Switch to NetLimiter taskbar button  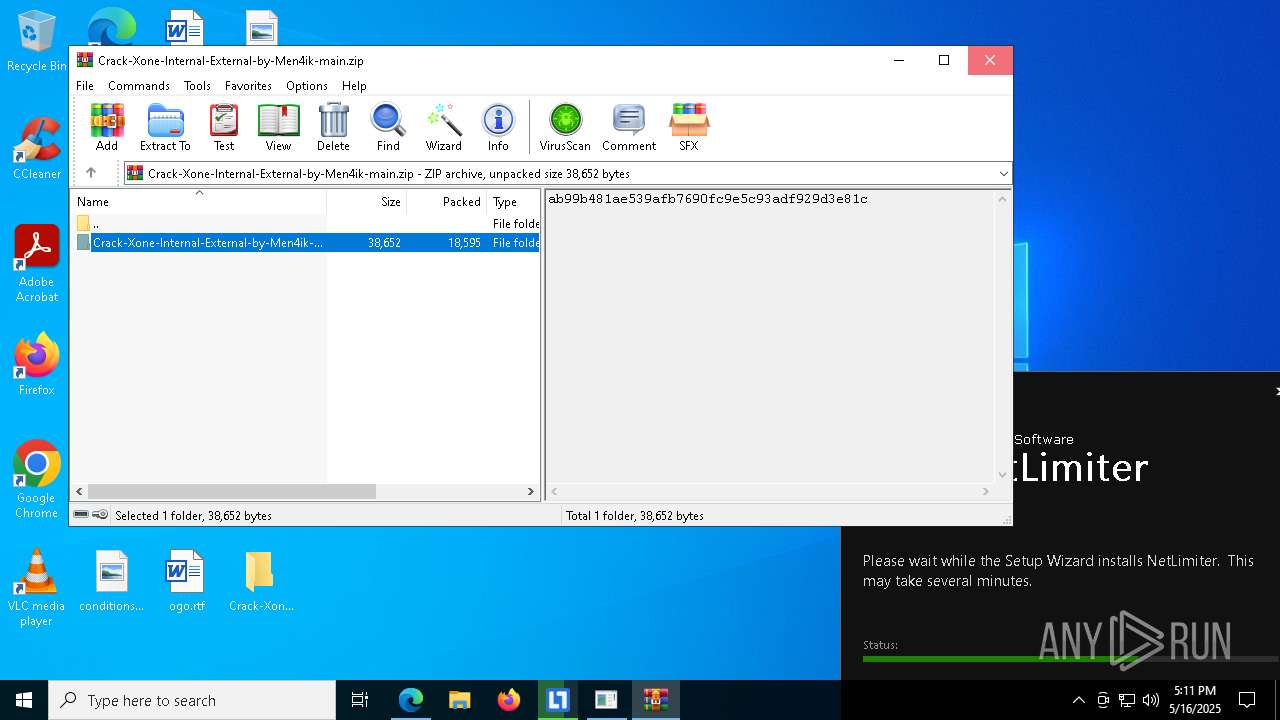pos(557,700)
